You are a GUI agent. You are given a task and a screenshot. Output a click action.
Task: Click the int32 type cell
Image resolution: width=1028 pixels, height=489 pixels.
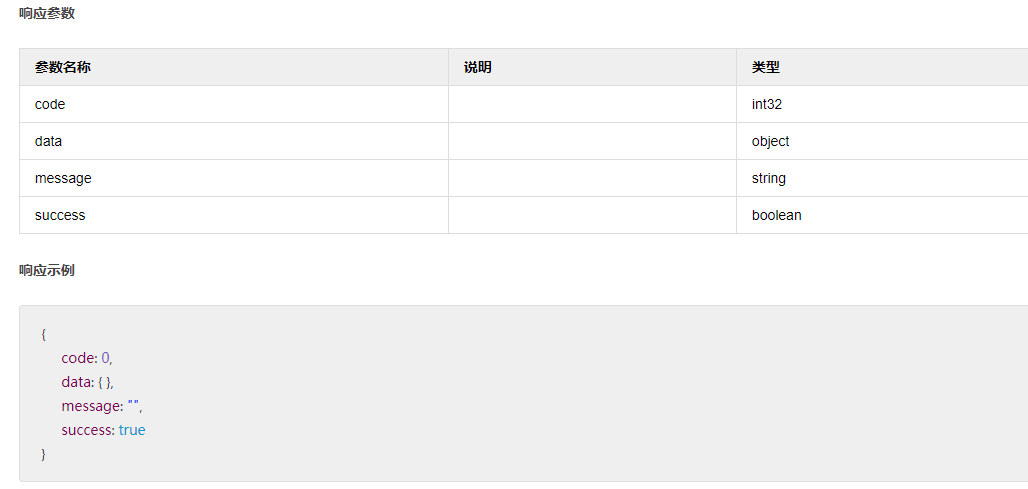[767, 104]
